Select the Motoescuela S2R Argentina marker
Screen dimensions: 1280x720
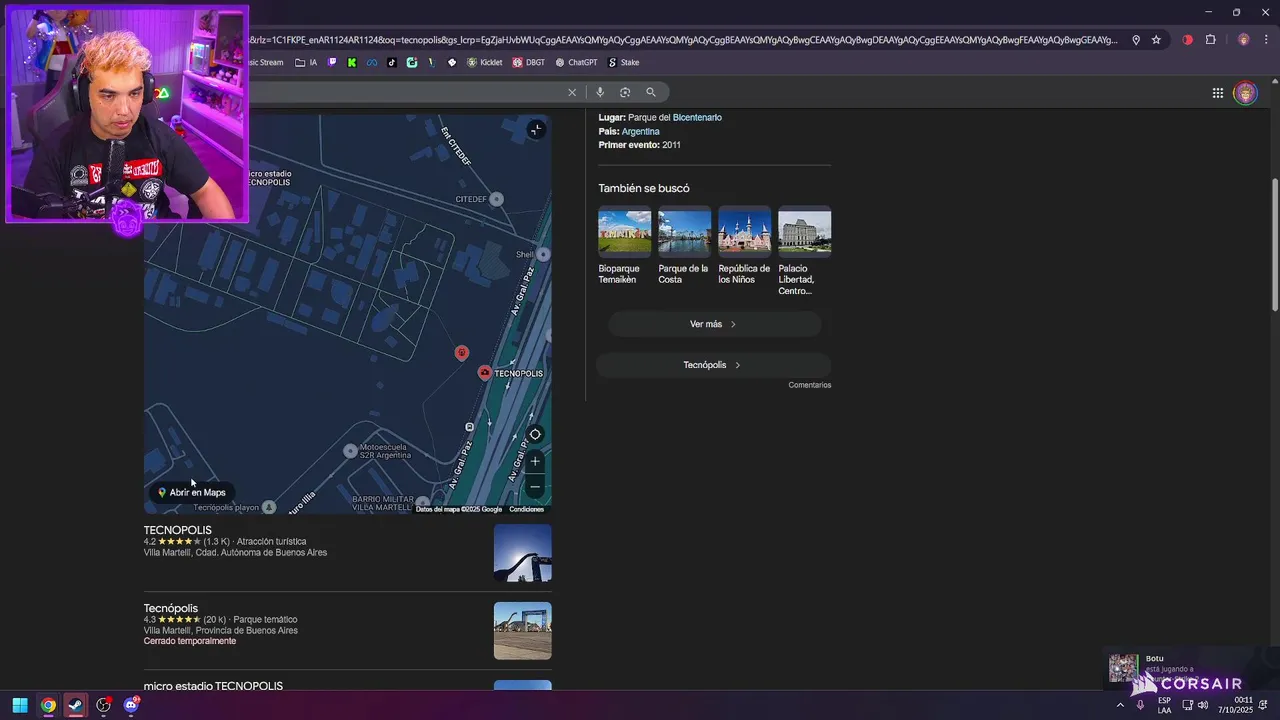click(x=350, y=451)
